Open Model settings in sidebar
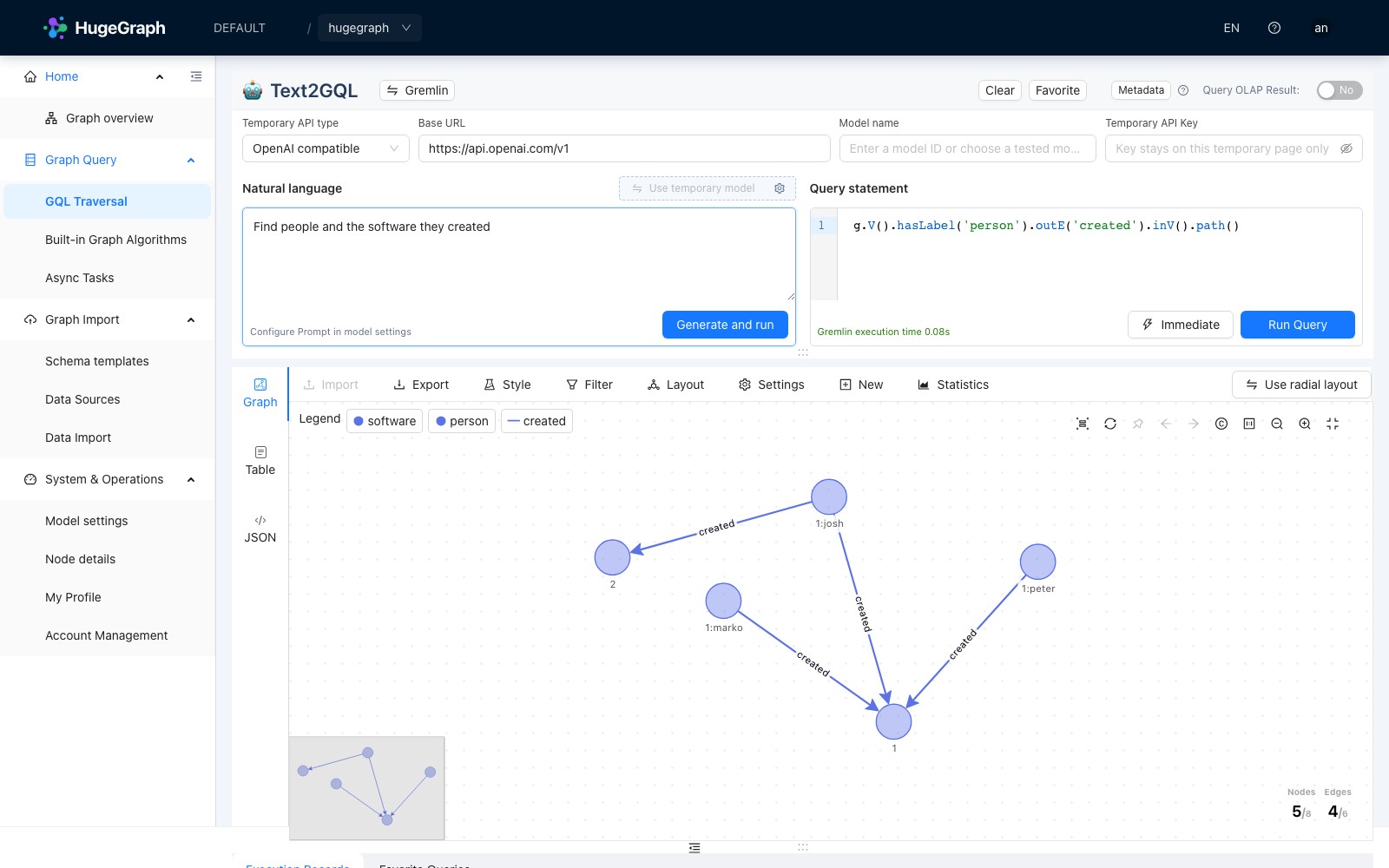 tap(87, 521)
